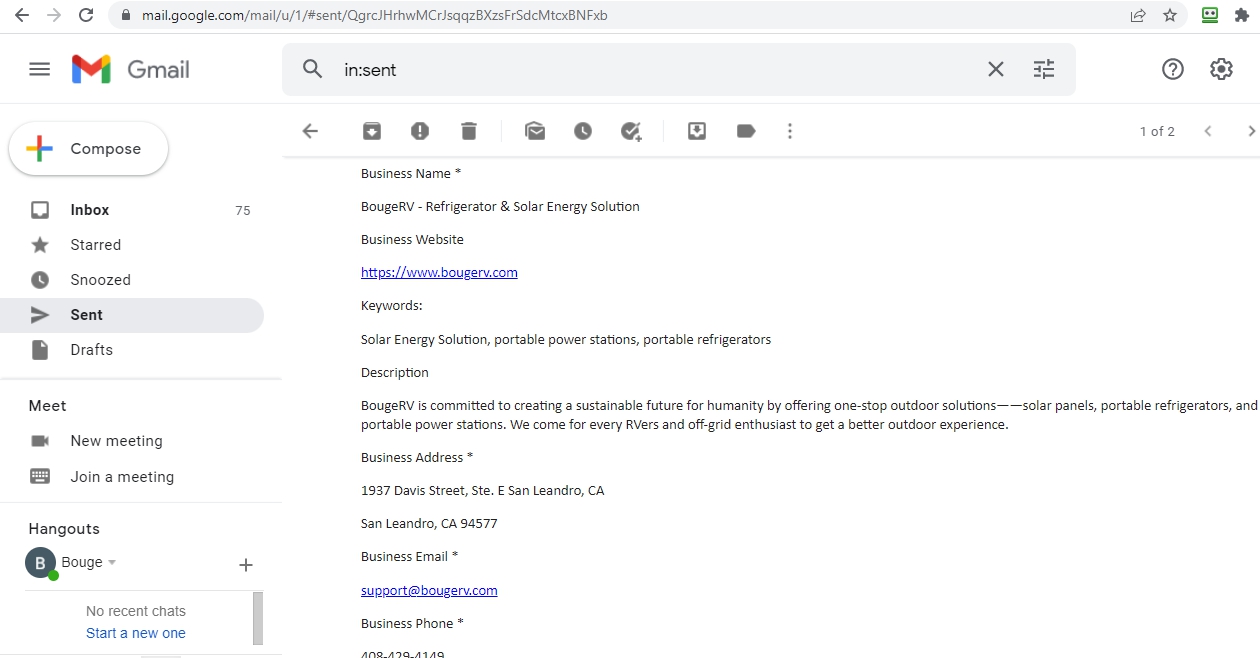Delete the open email
1260x658 pixels.
coord(469,131)
